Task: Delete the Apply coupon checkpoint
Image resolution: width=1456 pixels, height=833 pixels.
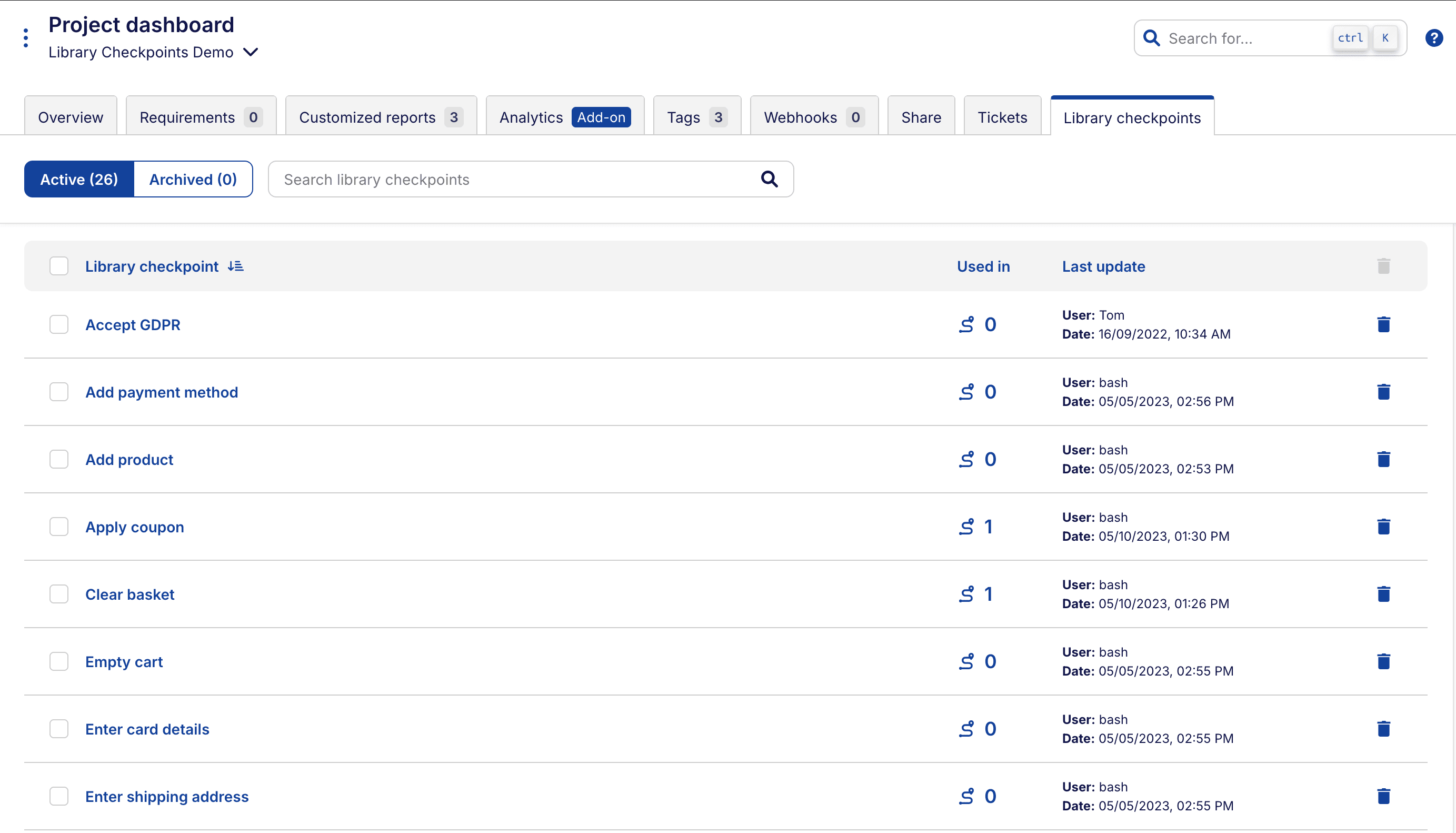Action: pos(1384,527)
